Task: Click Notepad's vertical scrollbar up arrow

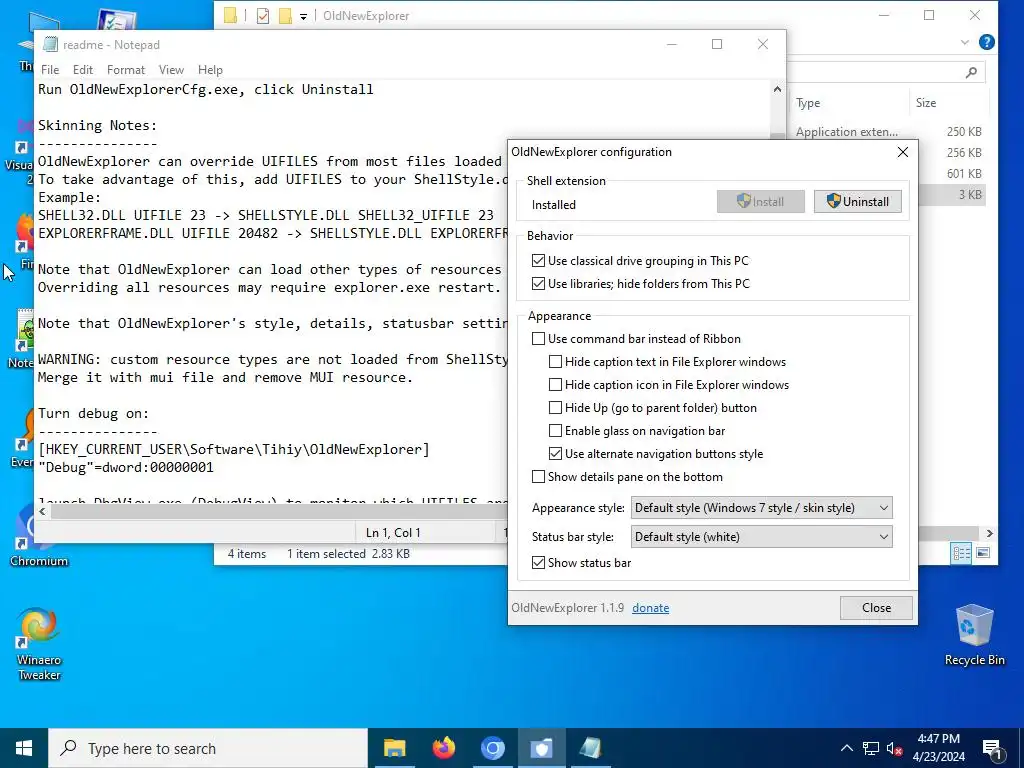Action: pos(777,89)
